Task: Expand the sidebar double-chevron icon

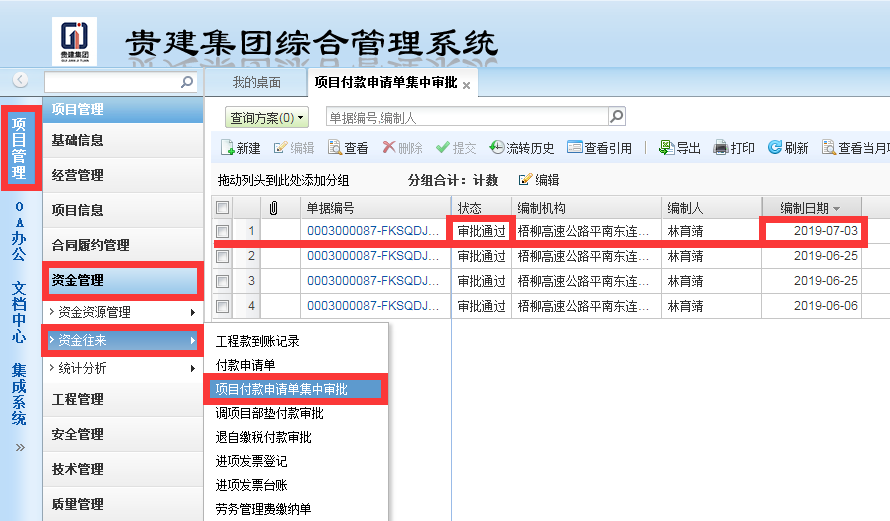Action: click(x=20, y=447)
